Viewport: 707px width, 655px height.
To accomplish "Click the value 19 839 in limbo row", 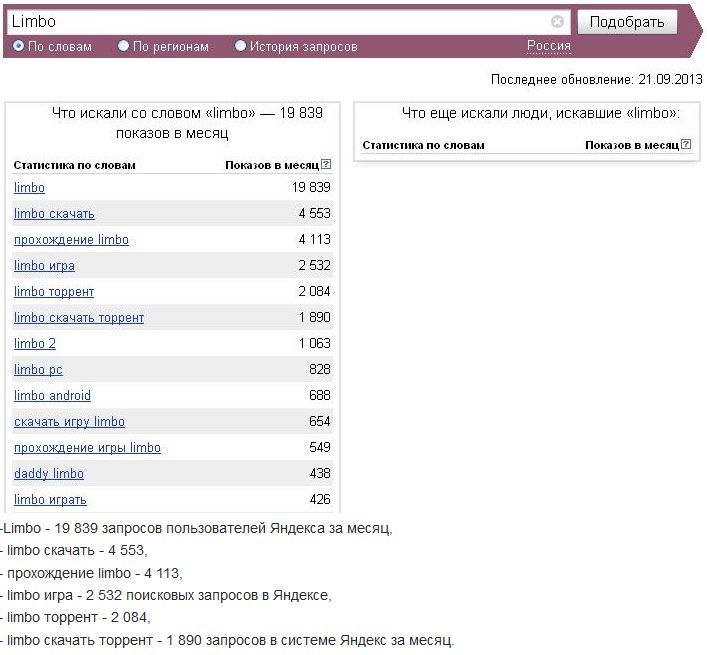I will [x=311, y=187].
